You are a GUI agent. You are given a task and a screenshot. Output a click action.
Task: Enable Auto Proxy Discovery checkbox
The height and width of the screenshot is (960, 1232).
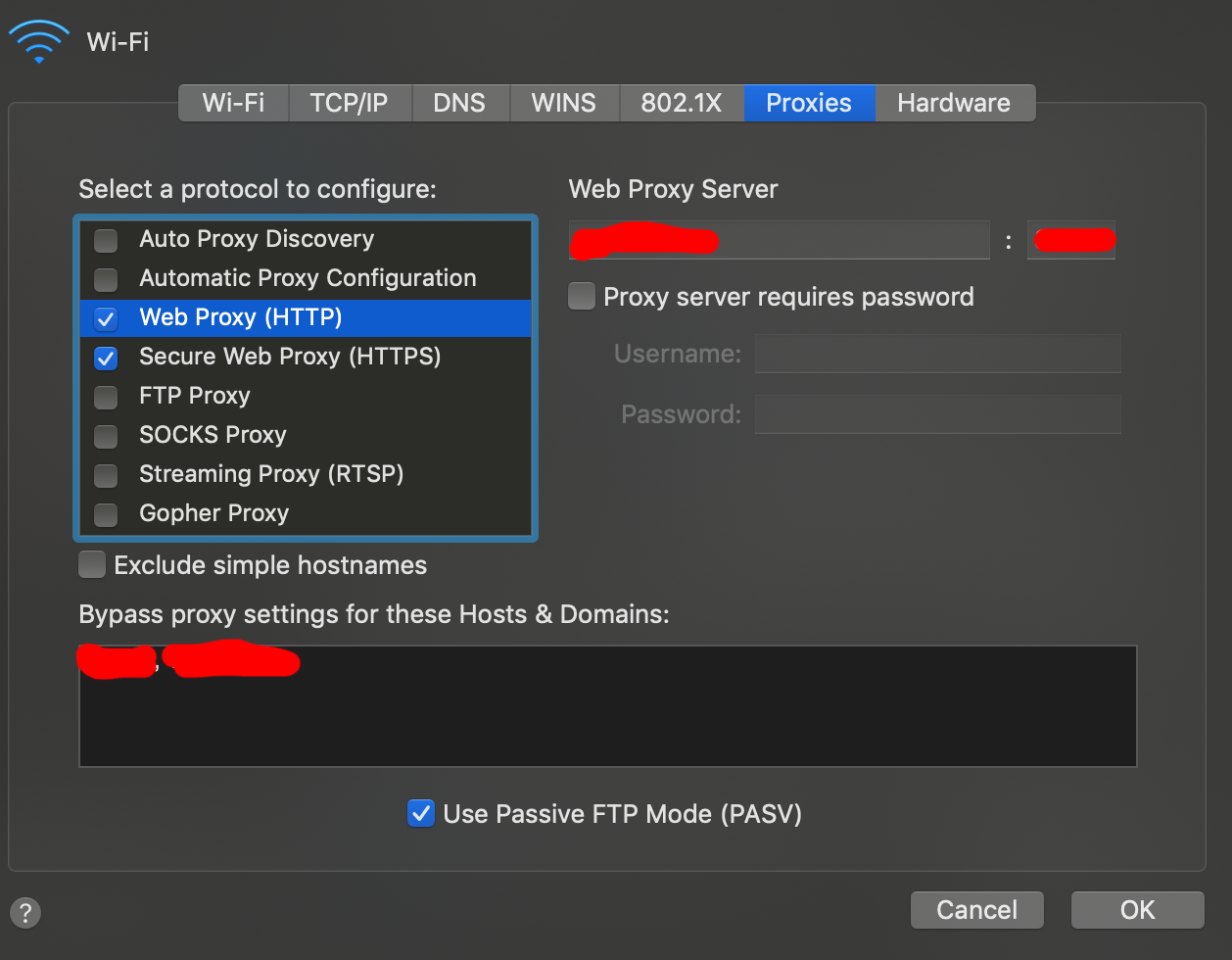106,240
